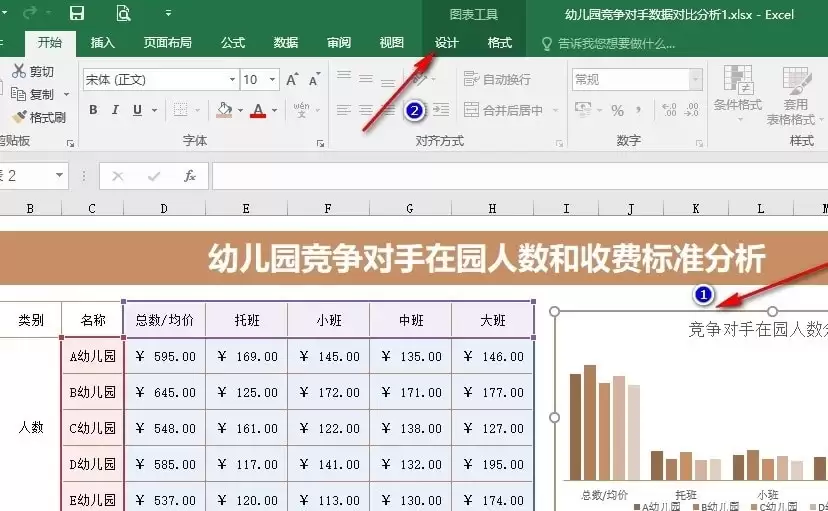Viewport: 828px width, 511px height.
Task: Expand the font name dropdown
Action: point(232,80)
